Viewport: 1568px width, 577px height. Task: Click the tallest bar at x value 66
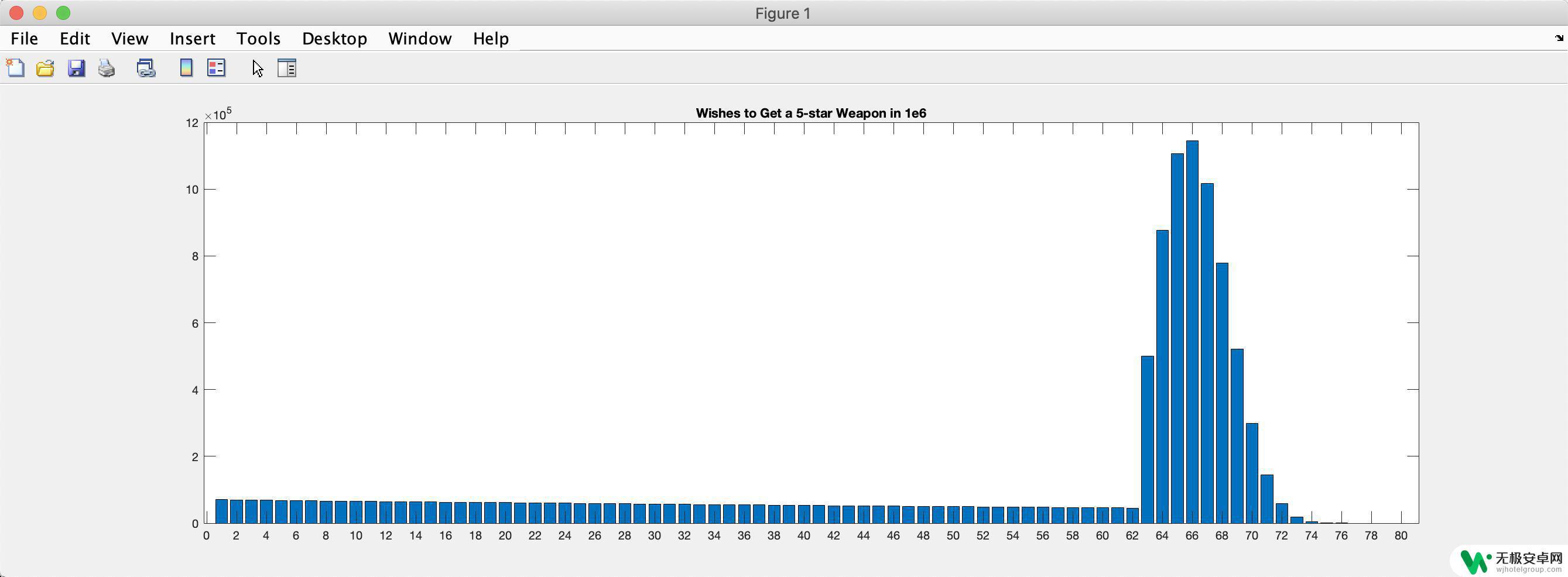click(x=1192, y=332)
